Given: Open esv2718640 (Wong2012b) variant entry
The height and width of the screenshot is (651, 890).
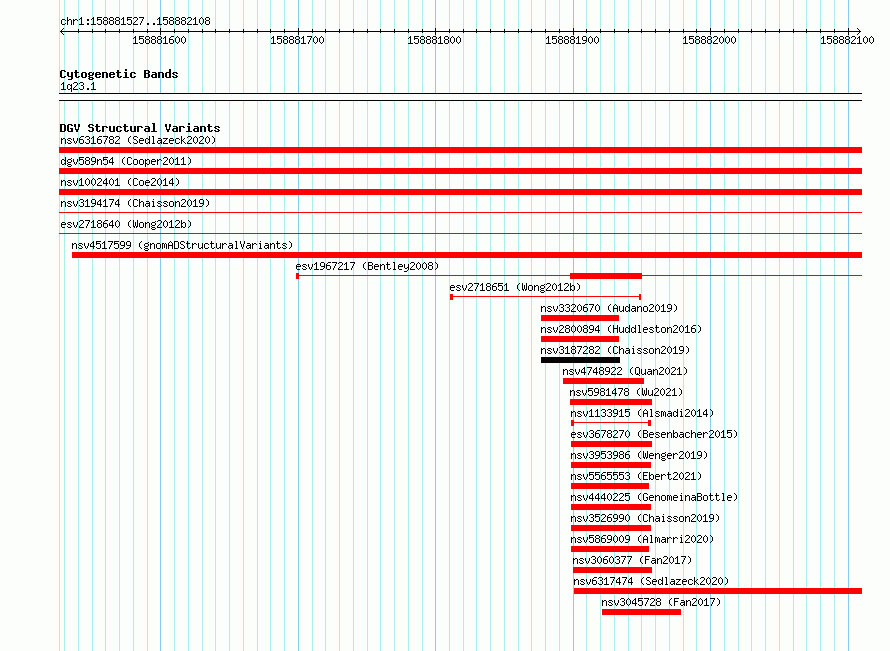Looking at the screenshot, I should tap(126, 224).
